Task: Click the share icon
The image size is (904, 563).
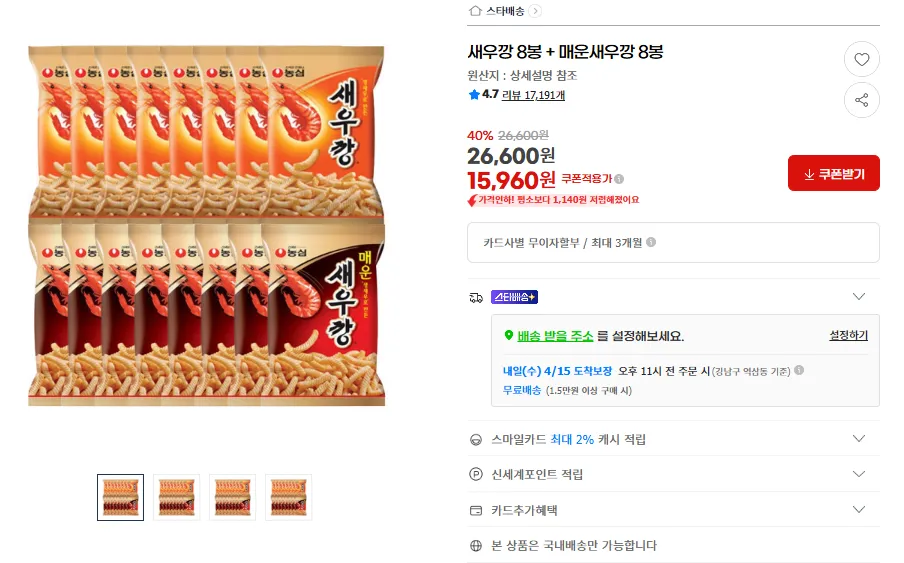Action: 861,99
